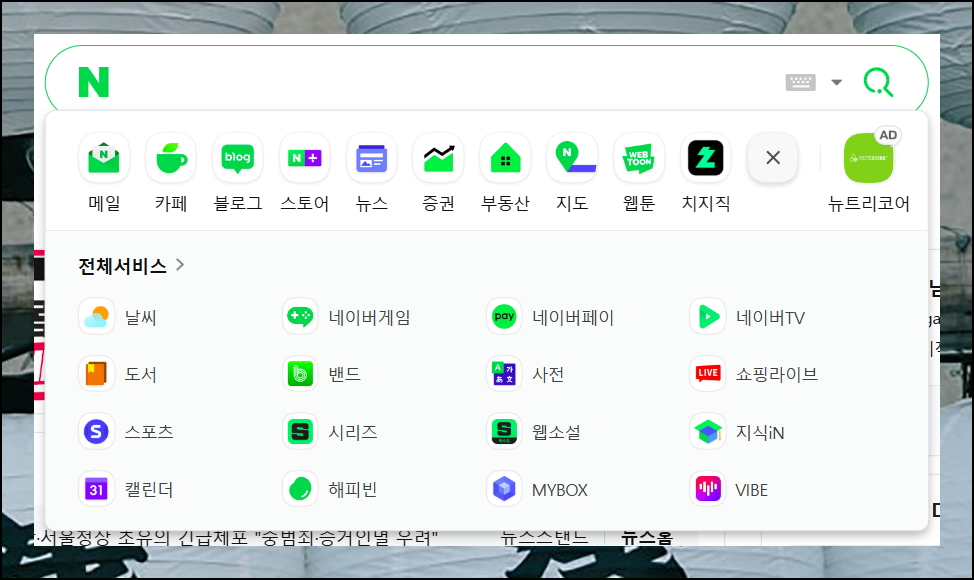The width and height of the screenshot is (974, 580).
Task: Click the VIBE text label
Action: pyautogui.click(x=752, y=490)
